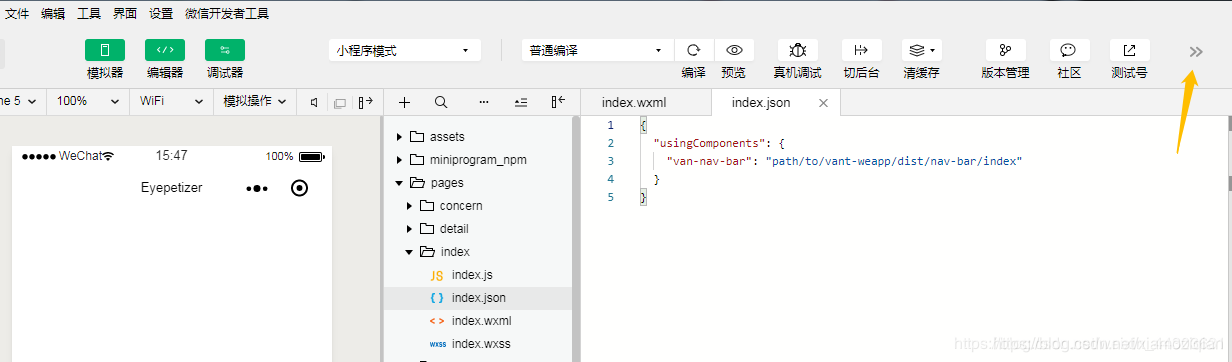The image size is (1232, 362).
Task: Open the 界面 menu
Action: [x=125, y=14]
